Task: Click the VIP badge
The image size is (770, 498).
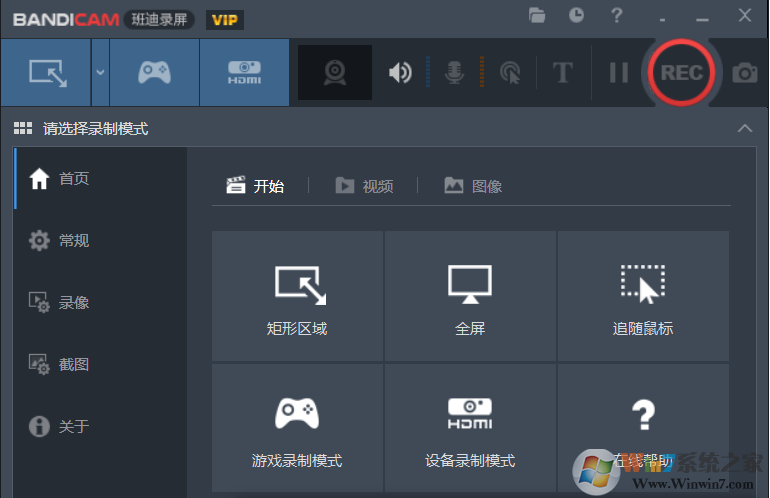Action: click(x=224, y=20)
